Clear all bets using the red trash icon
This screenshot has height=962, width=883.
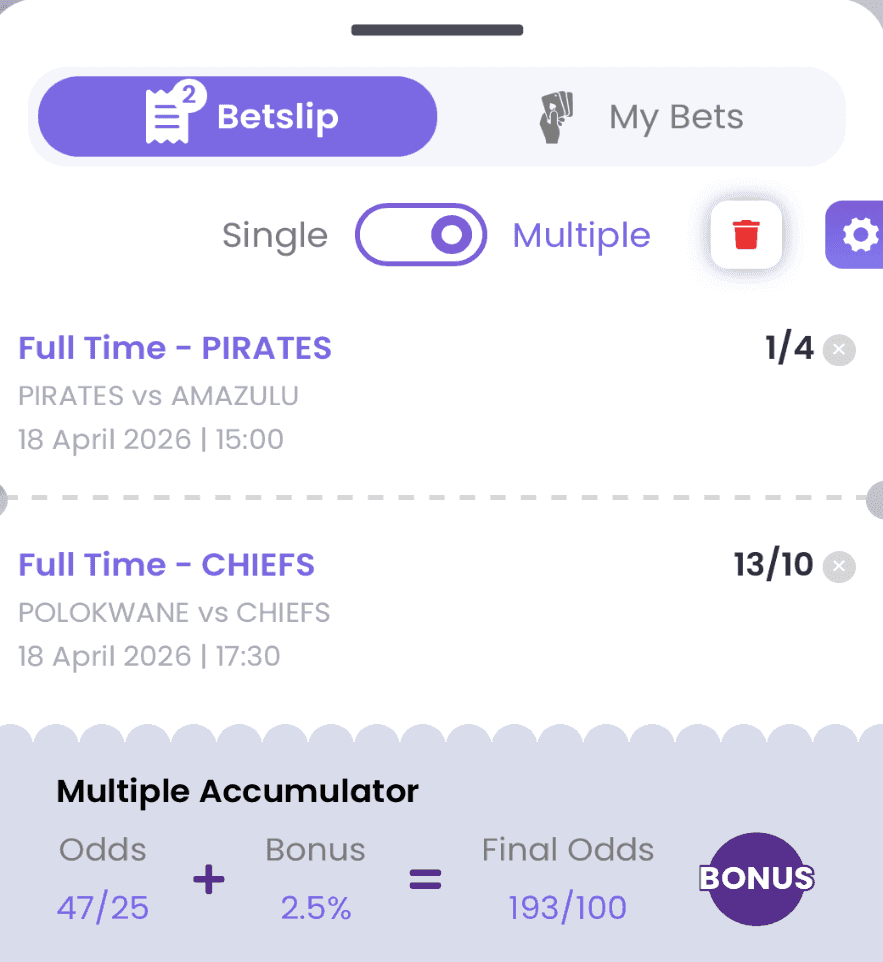(x=744, y=233)
